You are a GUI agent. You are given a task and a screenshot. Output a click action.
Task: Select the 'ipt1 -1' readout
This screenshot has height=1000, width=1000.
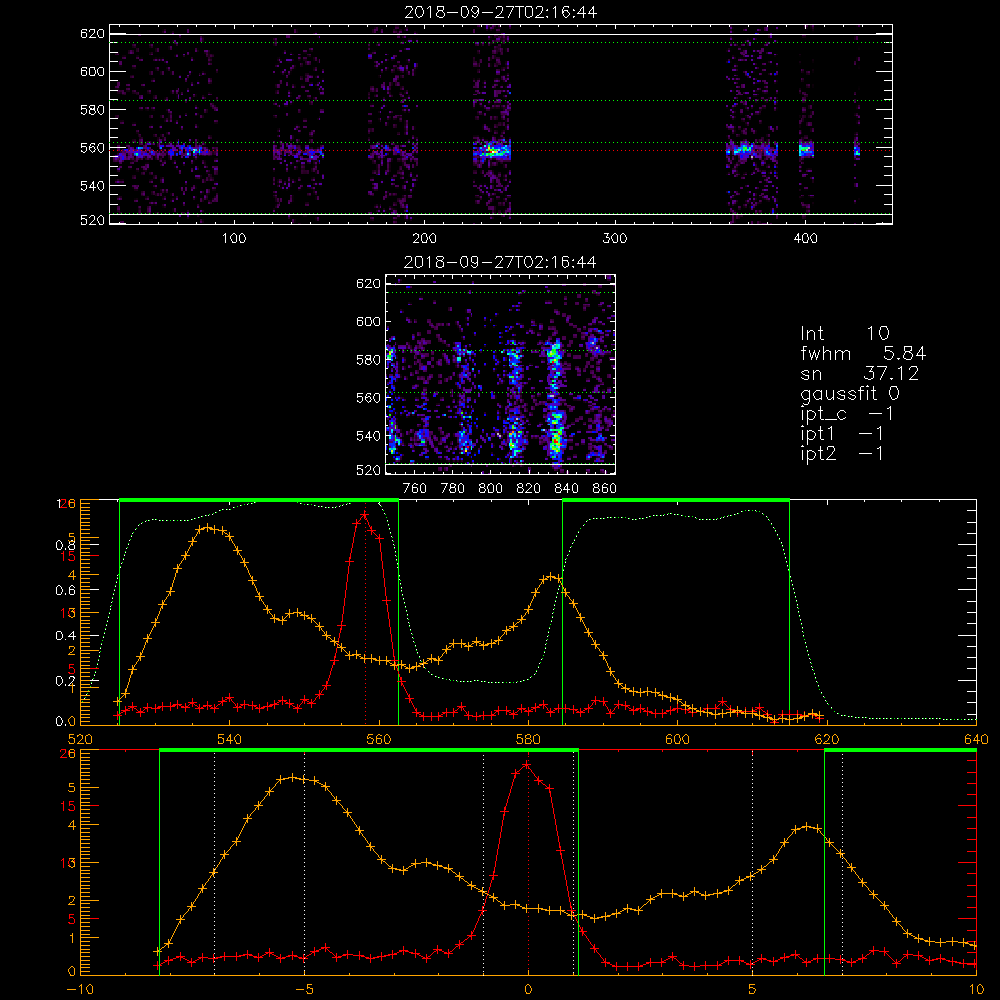tap(842, 434)
